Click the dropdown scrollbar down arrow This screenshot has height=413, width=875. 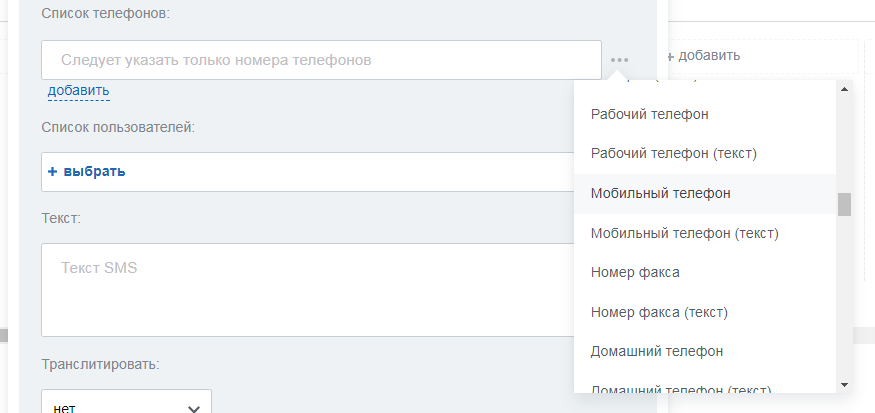[x=844, y=385]
